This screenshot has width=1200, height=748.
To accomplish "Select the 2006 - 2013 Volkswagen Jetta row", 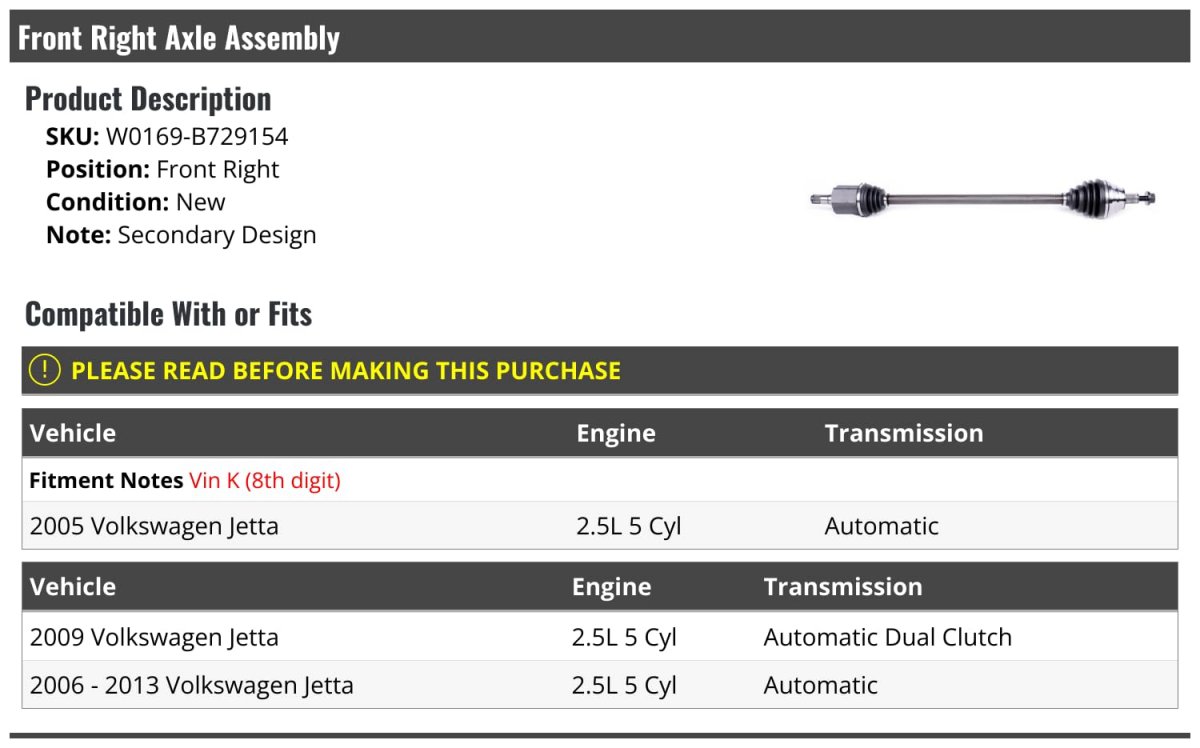I will pyautogui.click(x=600, y=685).
